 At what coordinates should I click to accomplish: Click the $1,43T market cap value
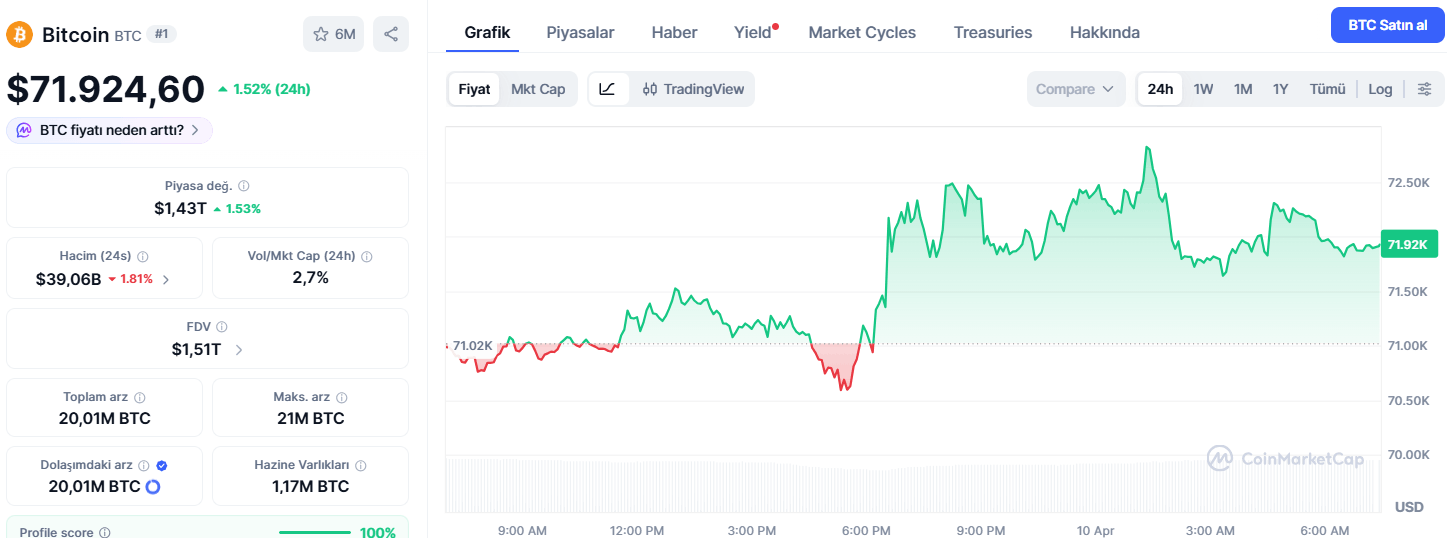tap(180, 208)
